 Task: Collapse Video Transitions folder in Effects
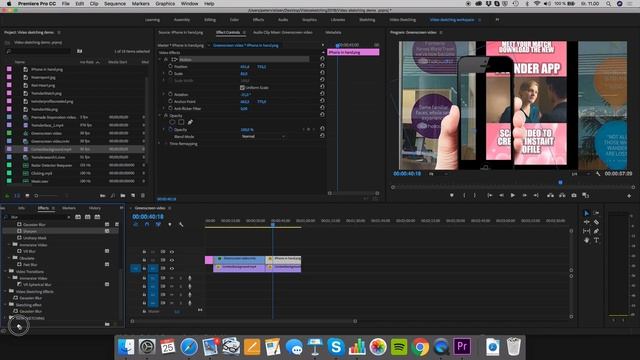pos(5,271)
